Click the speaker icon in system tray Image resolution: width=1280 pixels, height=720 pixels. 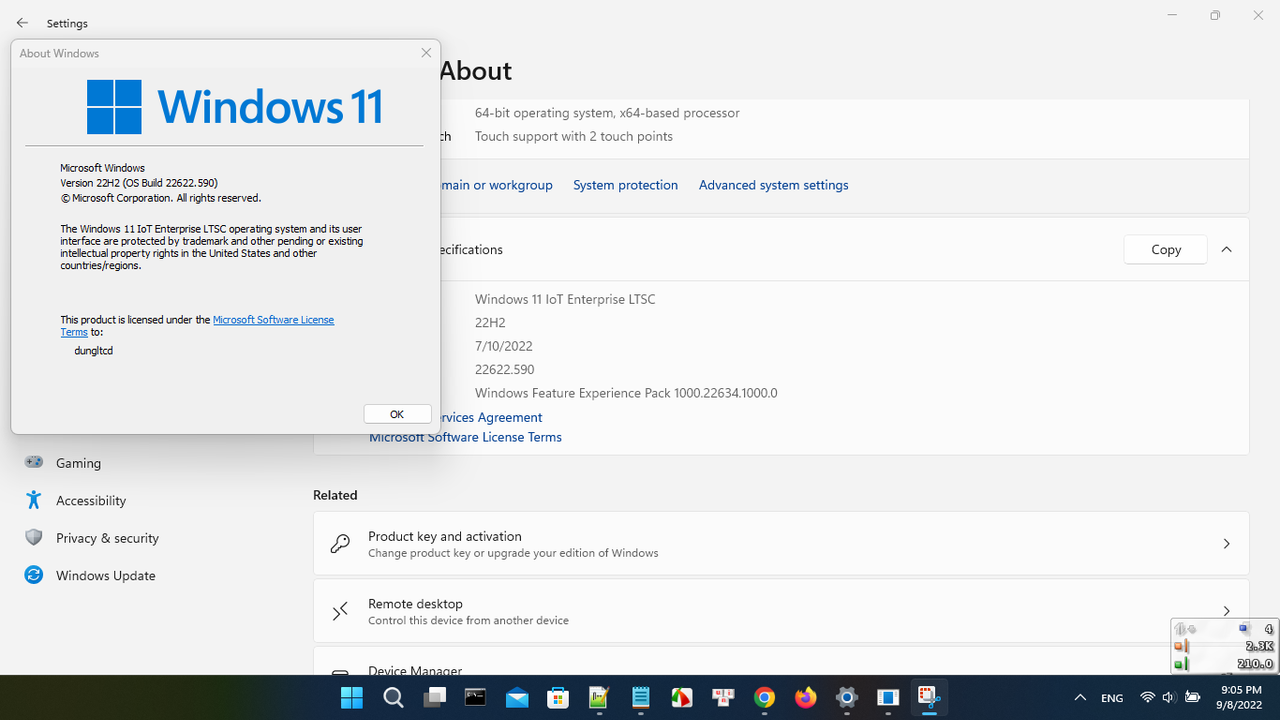[x=1168, y=697]
